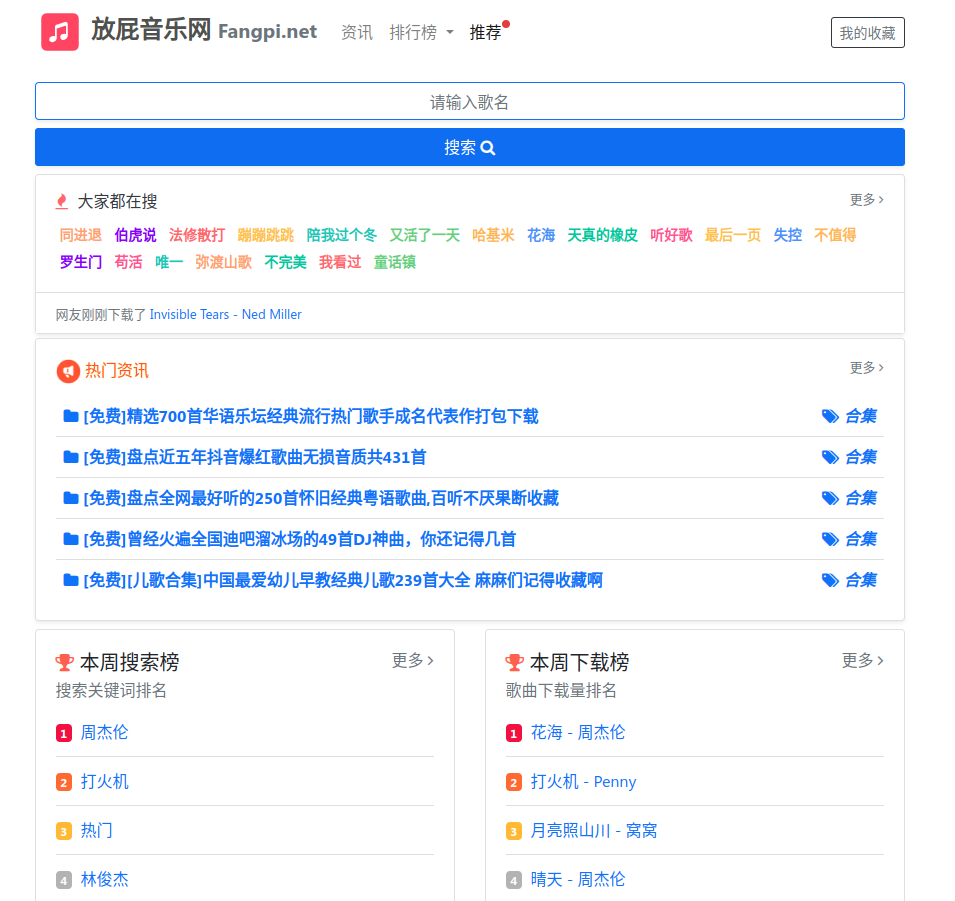Open 打火机 - Penny in the download ranking

(x=584, y=782)
